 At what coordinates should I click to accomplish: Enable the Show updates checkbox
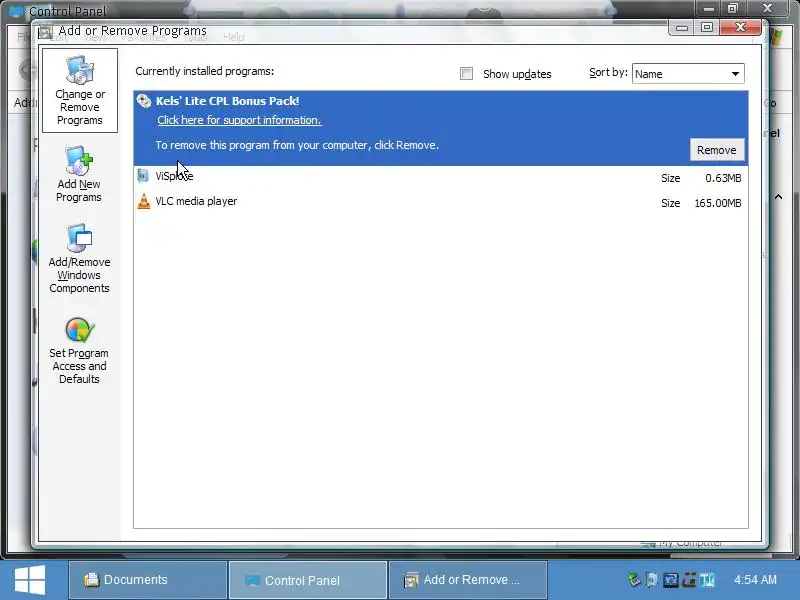(x=466, y=73)
